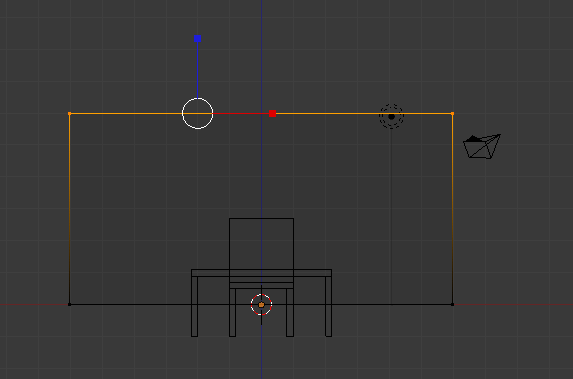Click the chair's left leg
Viewport: 573px width, 379px height.
(232, 312)
